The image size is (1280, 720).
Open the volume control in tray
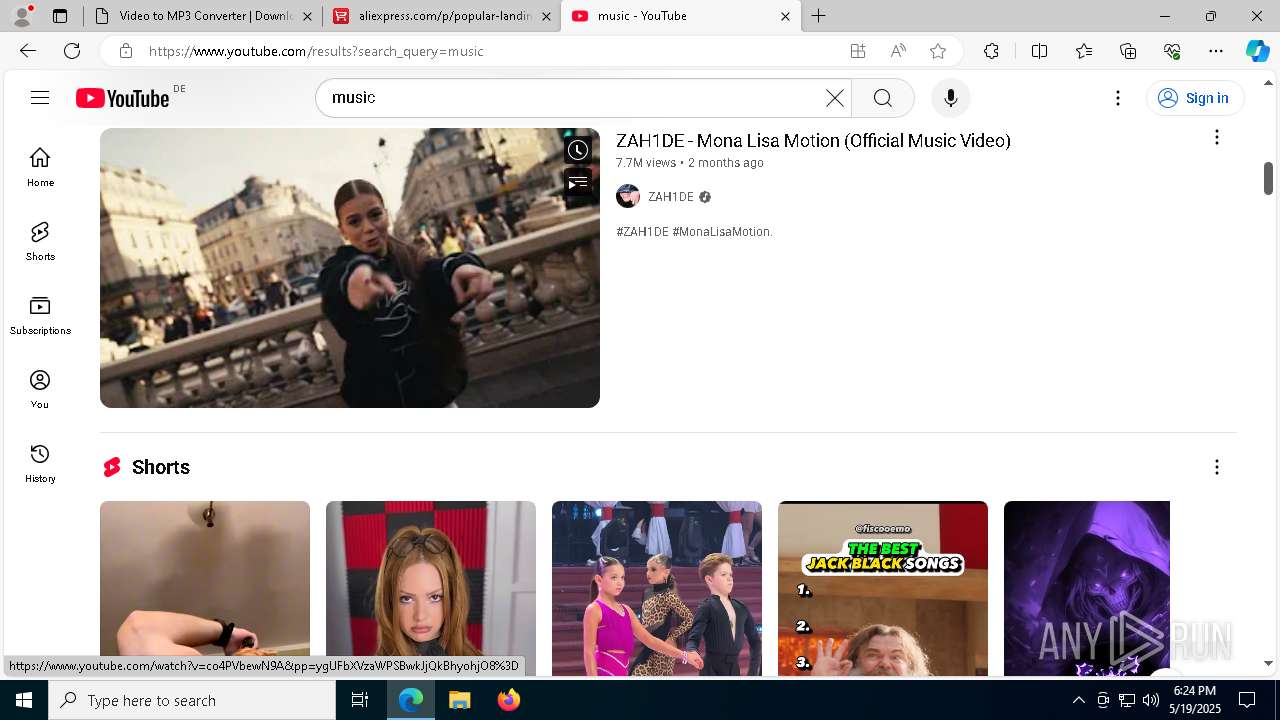[1151, 700]
